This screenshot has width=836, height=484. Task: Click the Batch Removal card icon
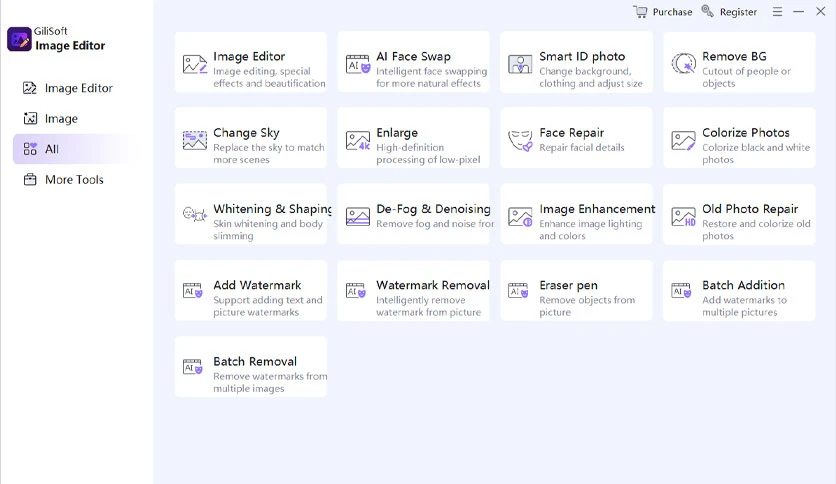[192, 367]
